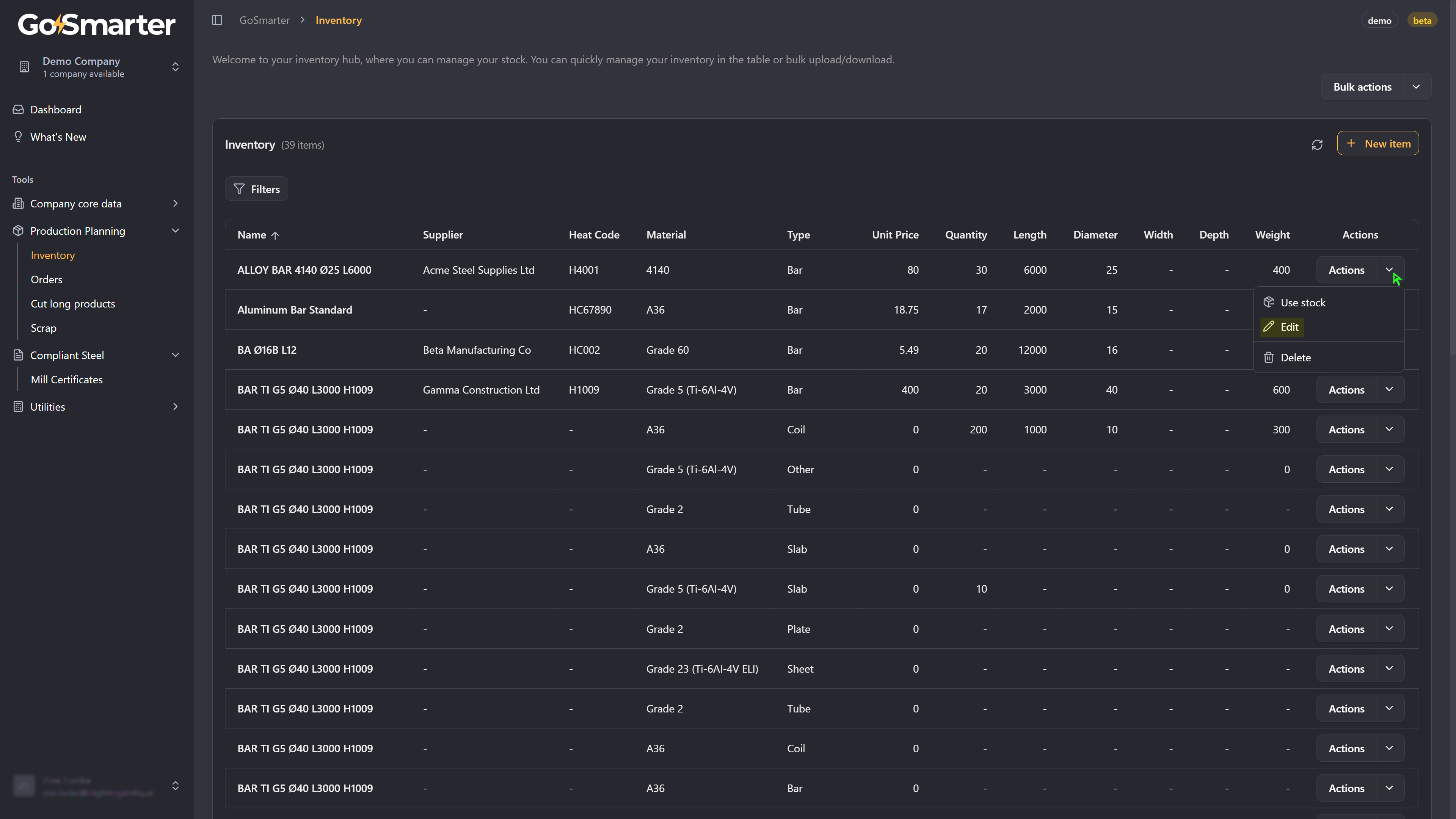Expand the Utilities section
This screenshot has width=1456, height=819.
pos(175,407)
